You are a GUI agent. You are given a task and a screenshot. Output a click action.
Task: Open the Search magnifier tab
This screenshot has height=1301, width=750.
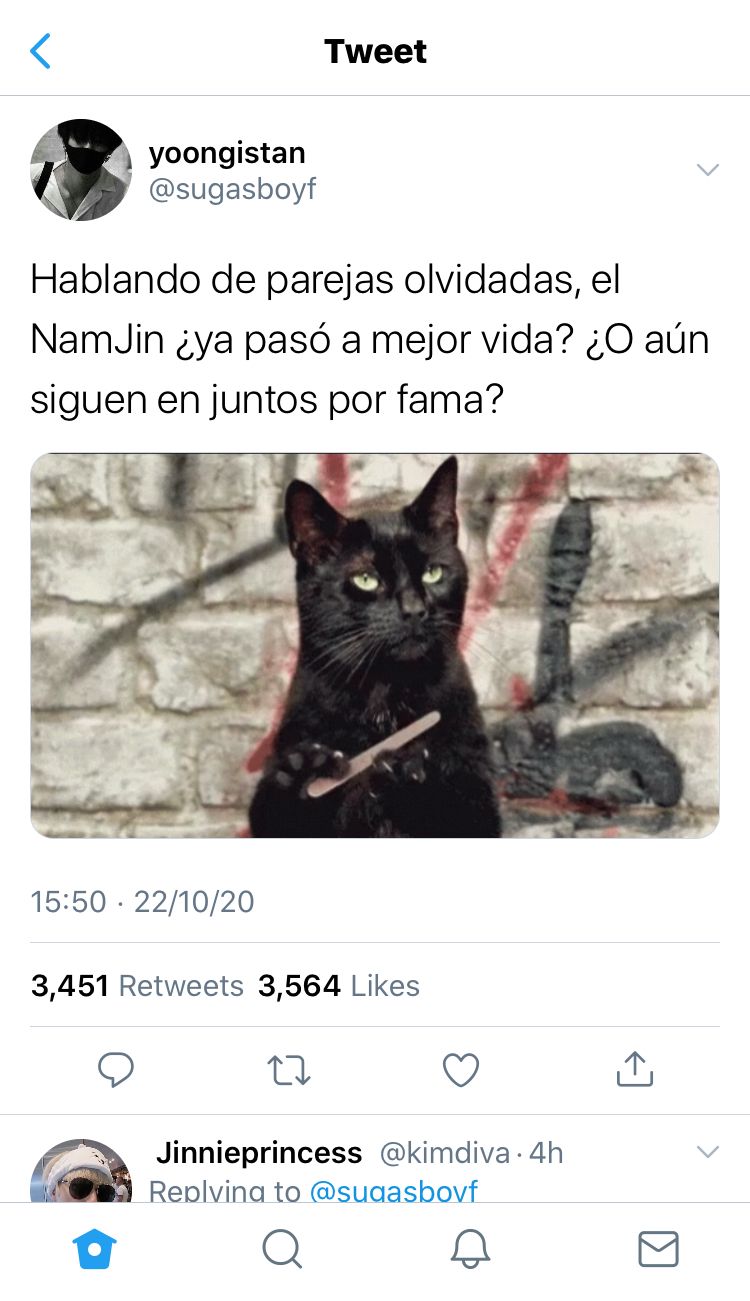(x=281, y=1249)
